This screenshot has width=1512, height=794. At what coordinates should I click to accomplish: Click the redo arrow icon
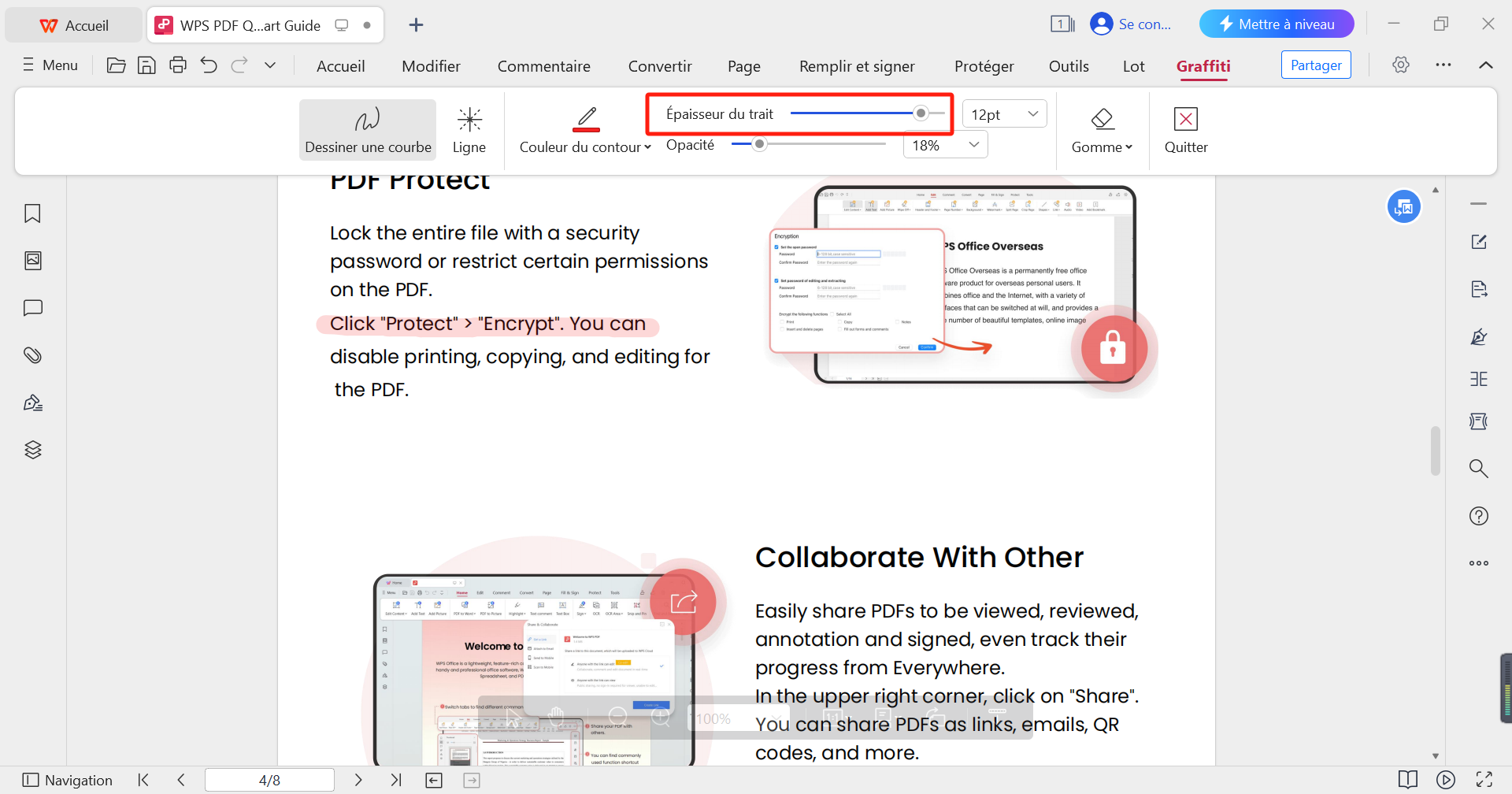point(239,65)
